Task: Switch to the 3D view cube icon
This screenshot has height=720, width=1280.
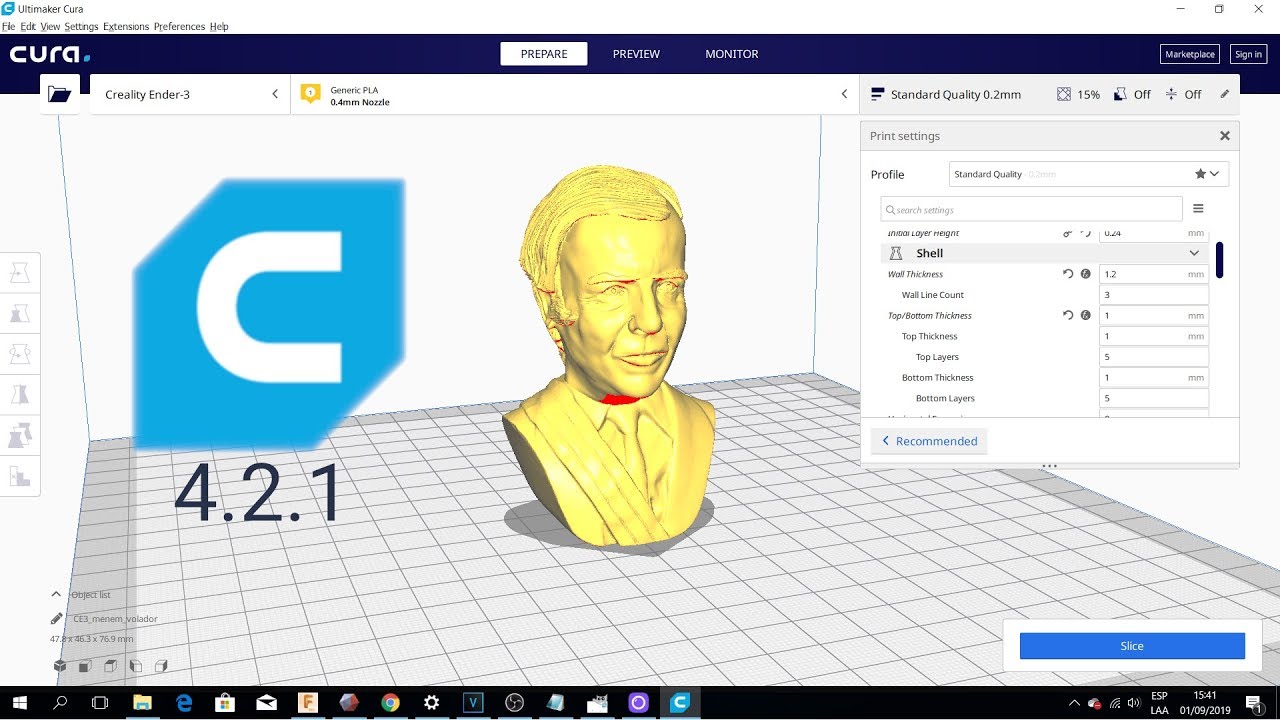Action: point(60,666)
